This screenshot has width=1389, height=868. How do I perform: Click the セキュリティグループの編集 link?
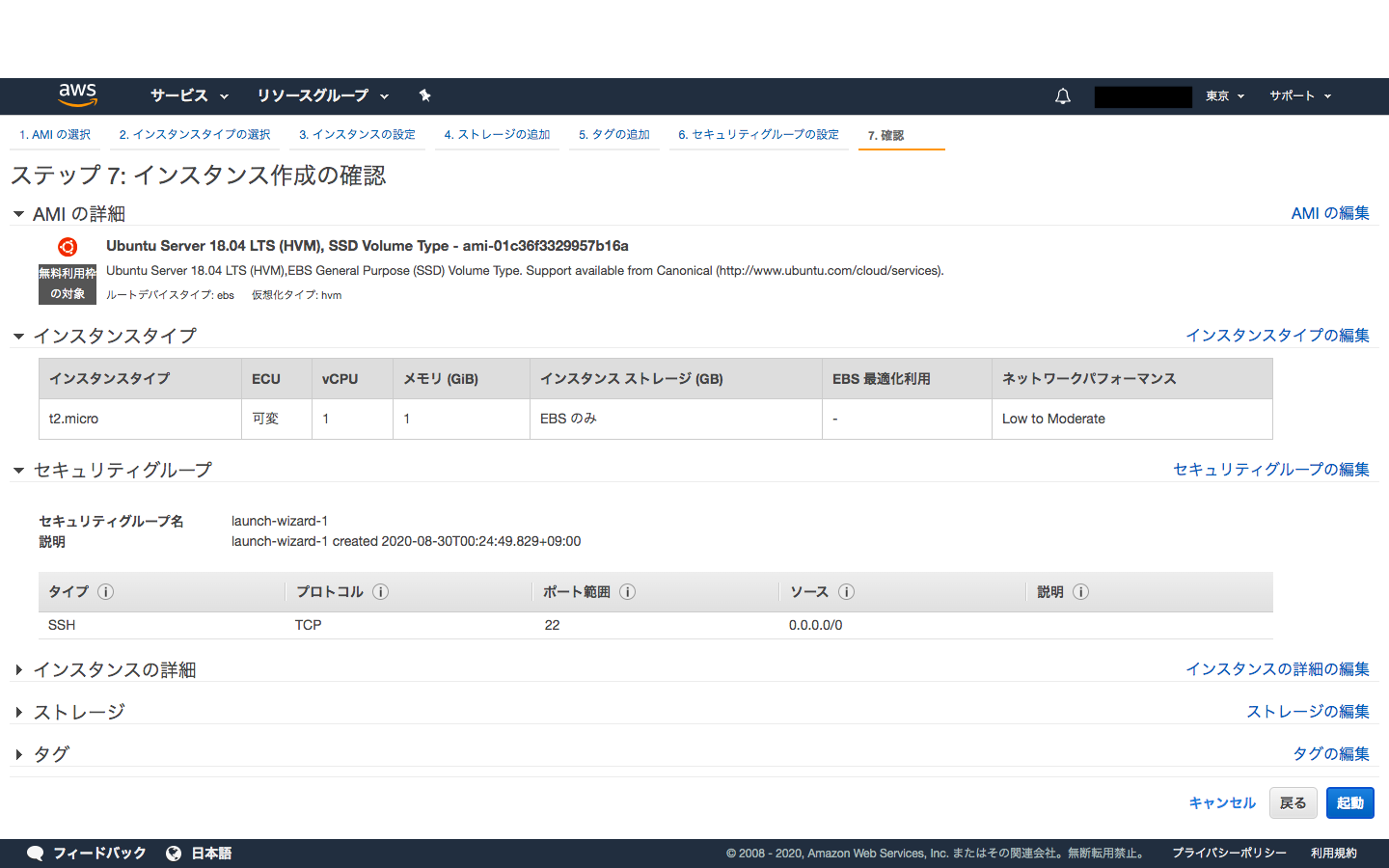pyautogui.click(x=1271, y=470)
